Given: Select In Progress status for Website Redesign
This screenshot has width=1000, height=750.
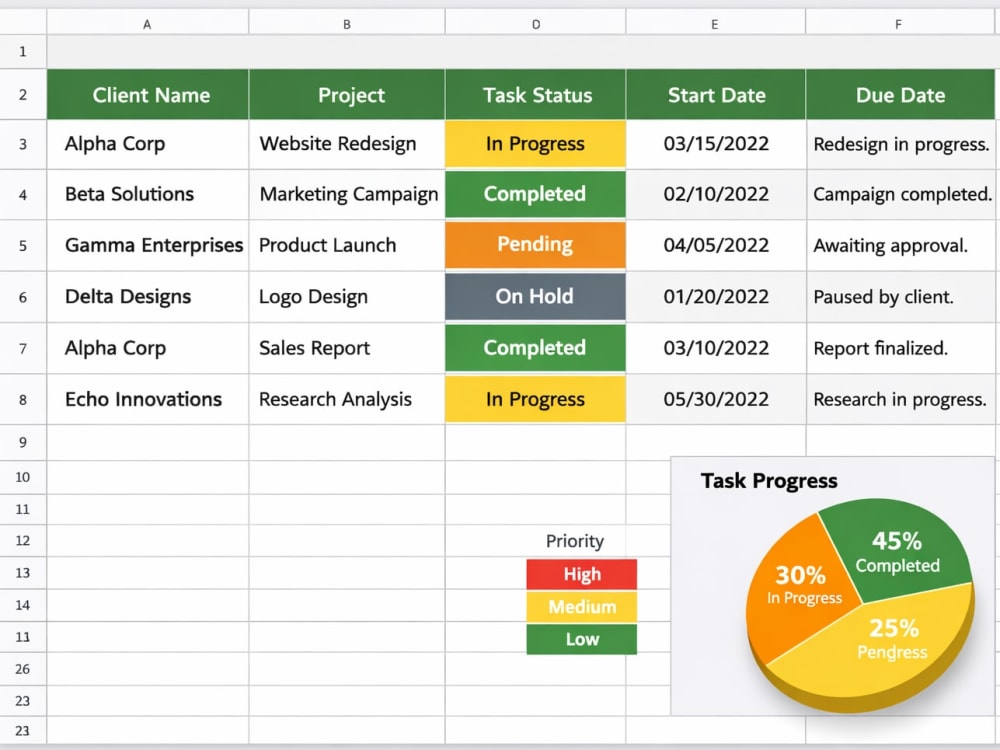Looking at the screenshot, I should coord(536,144).
